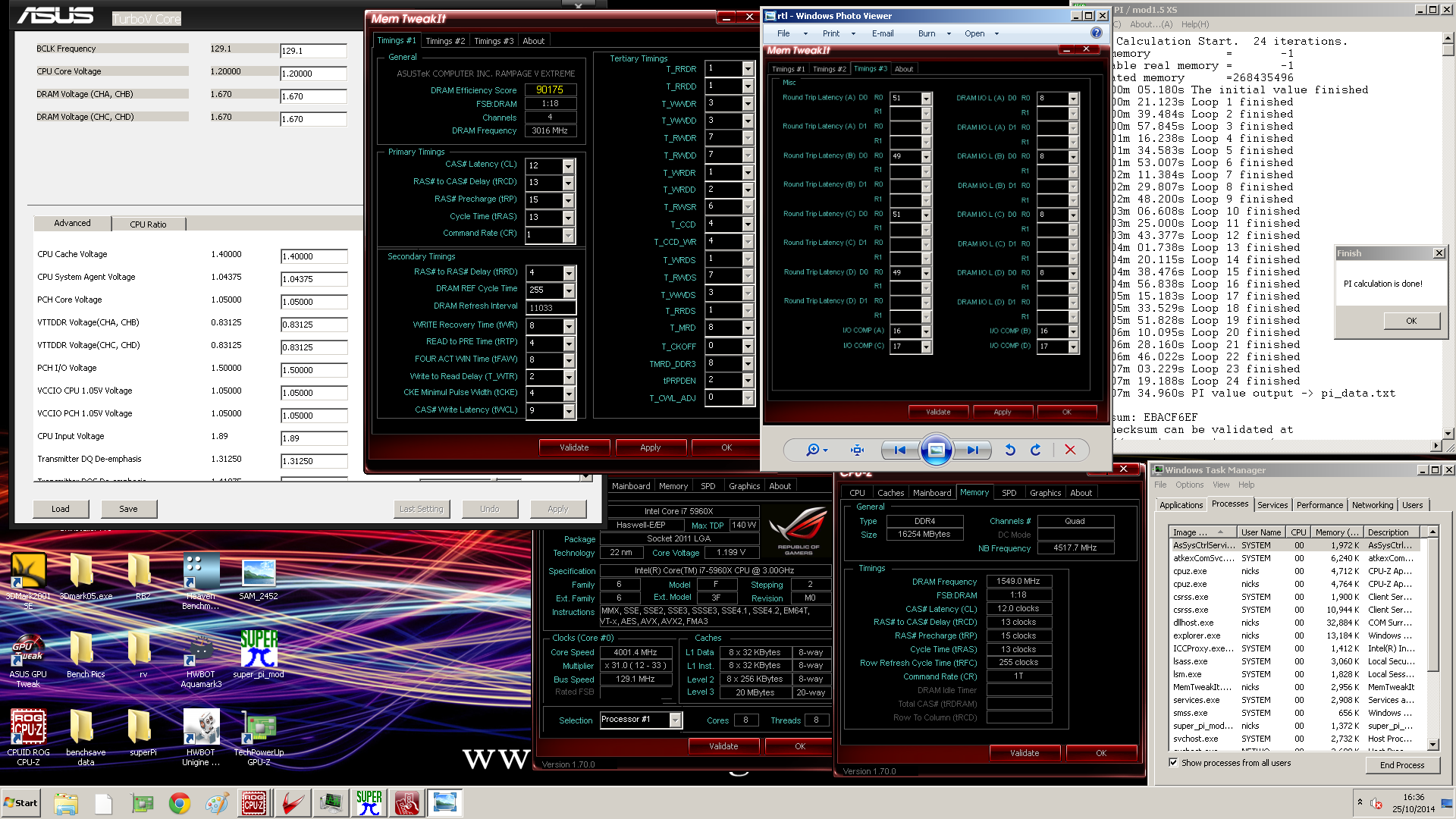Expand the RAS# to CAS# Delay (tRCD) dropdown
The height and width of the screenshot is (819, 1456).
pyautogui.click(x=568, y=183)
